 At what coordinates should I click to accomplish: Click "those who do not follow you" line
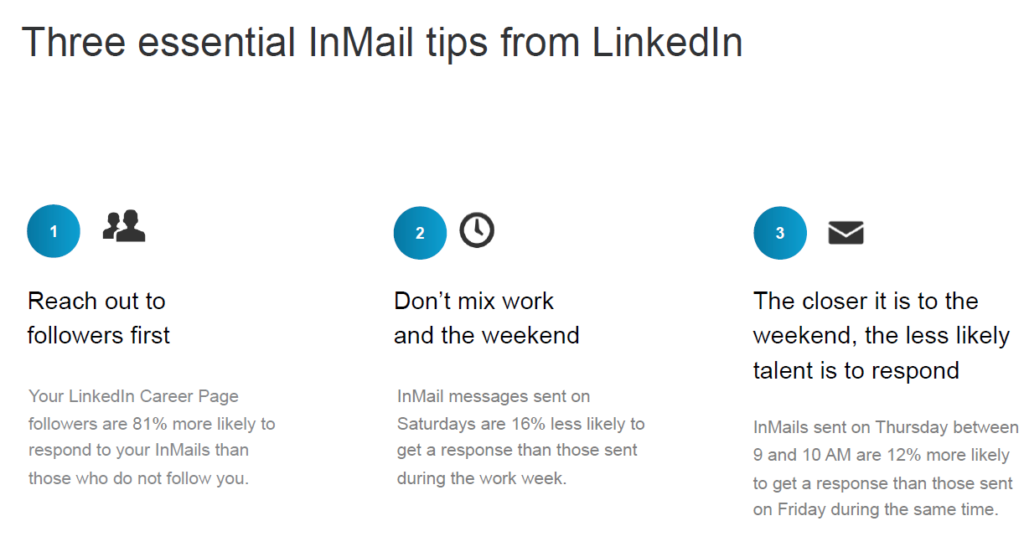click(x=138, y=478)
